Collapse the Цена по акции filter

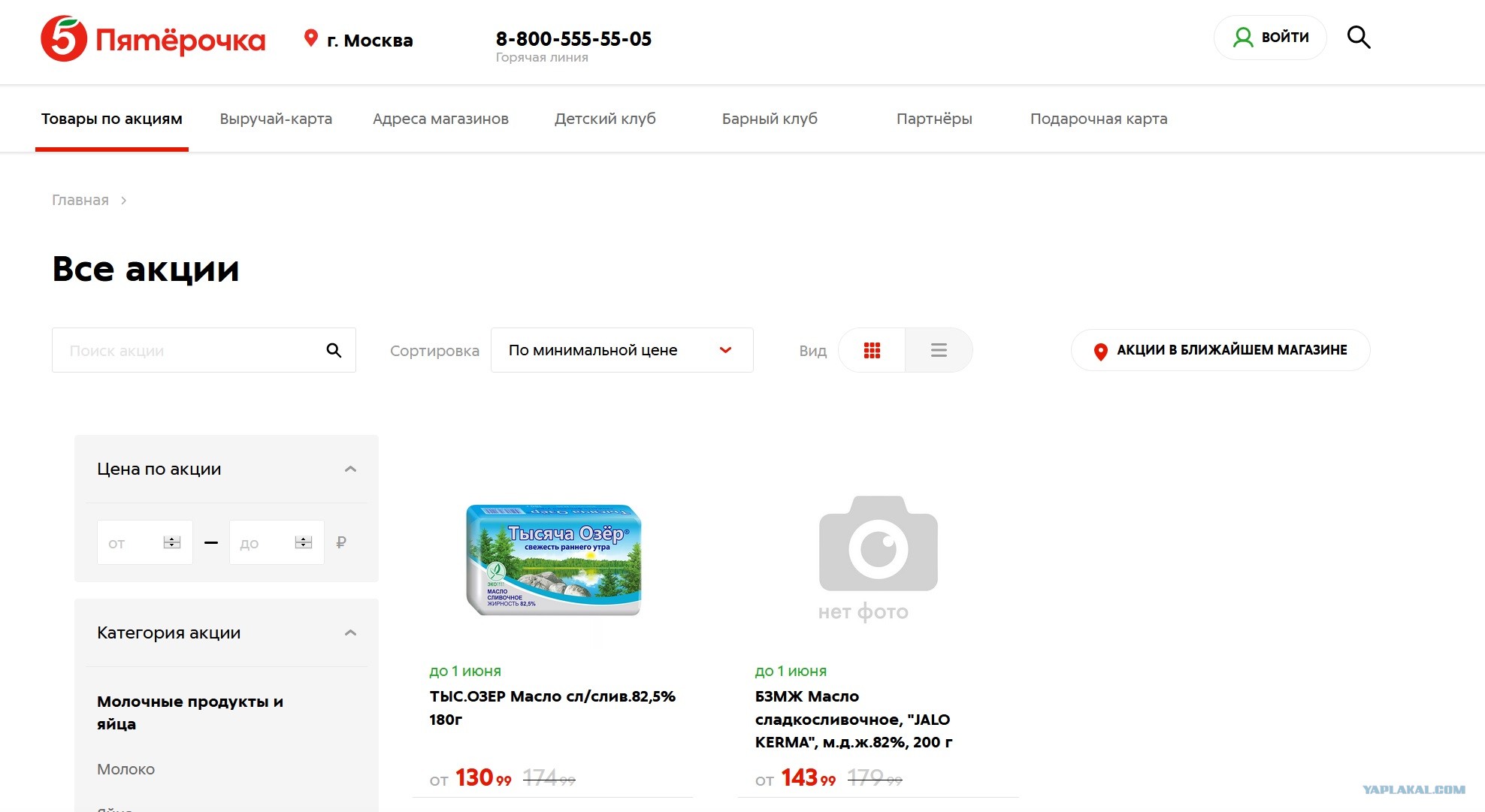tap(350, 469)
